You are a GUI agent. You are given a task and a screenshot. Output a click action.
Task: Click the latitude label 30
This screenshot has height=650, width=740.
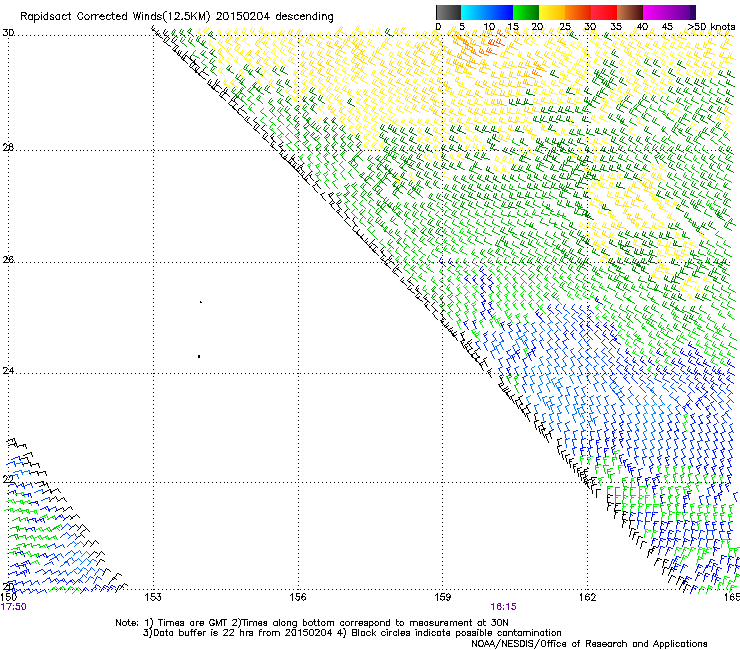pos(8,33)
